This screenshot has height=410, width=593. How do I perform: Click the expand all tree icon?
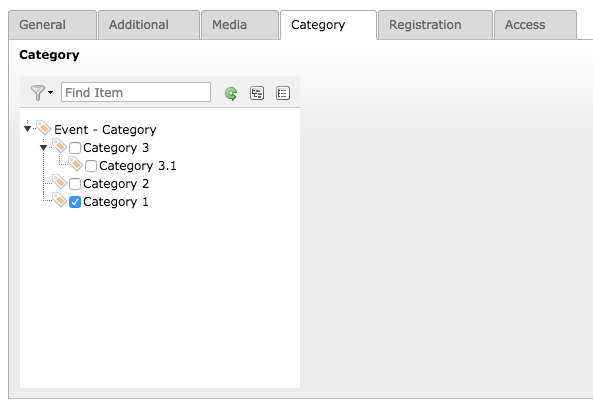[257, 93]
